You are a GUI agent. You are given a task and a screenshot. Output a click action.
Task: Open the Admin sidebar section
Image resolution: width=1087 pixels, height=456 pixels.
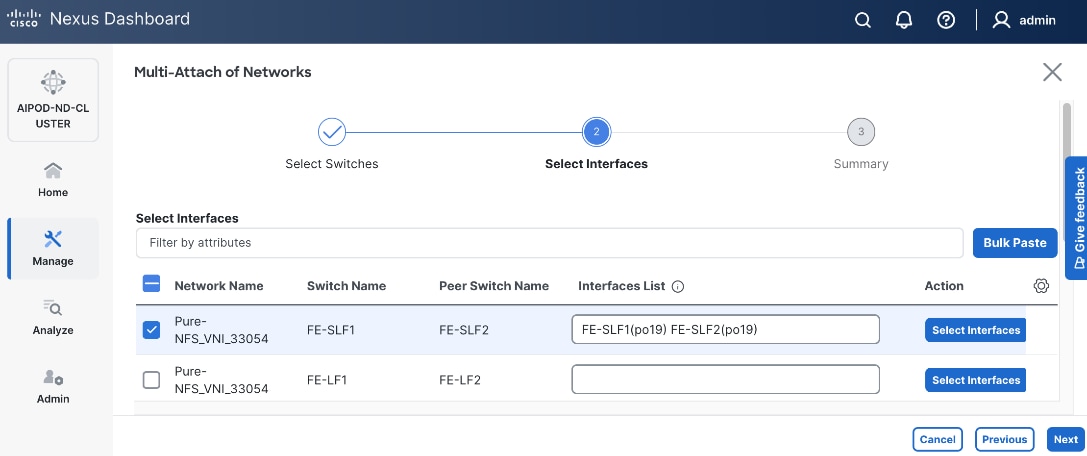pos(53,386)
